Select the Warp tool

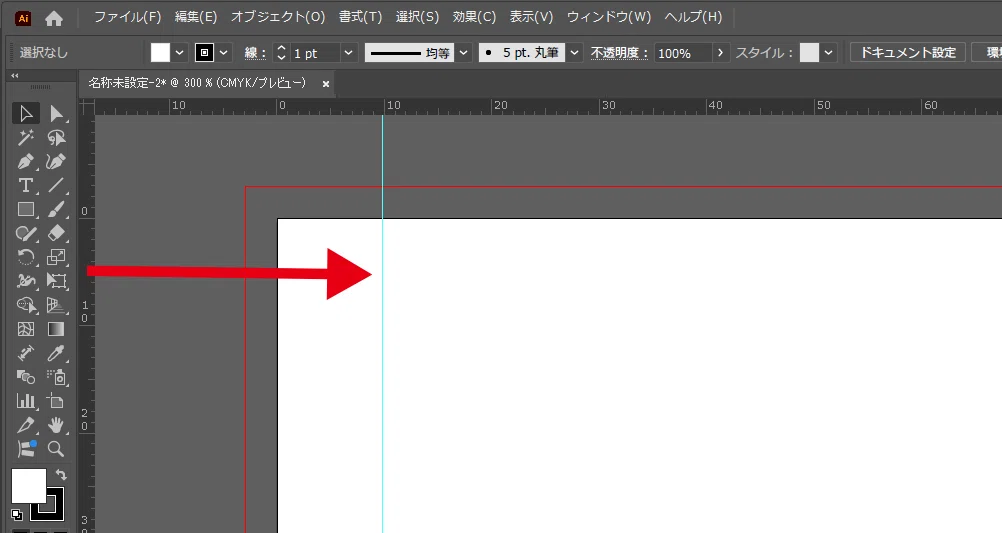(26, 281)
